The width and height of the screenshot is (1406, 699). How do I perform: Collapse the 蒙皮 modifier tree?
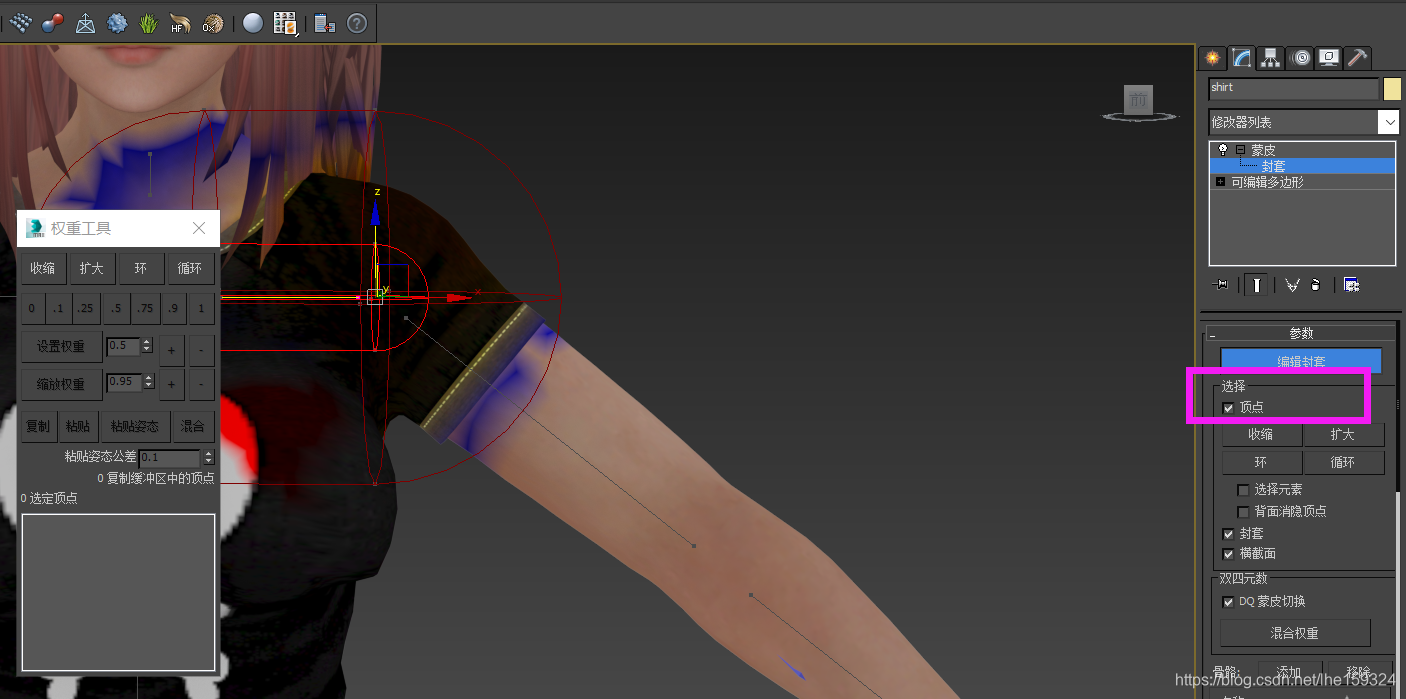click(1240, 150)
